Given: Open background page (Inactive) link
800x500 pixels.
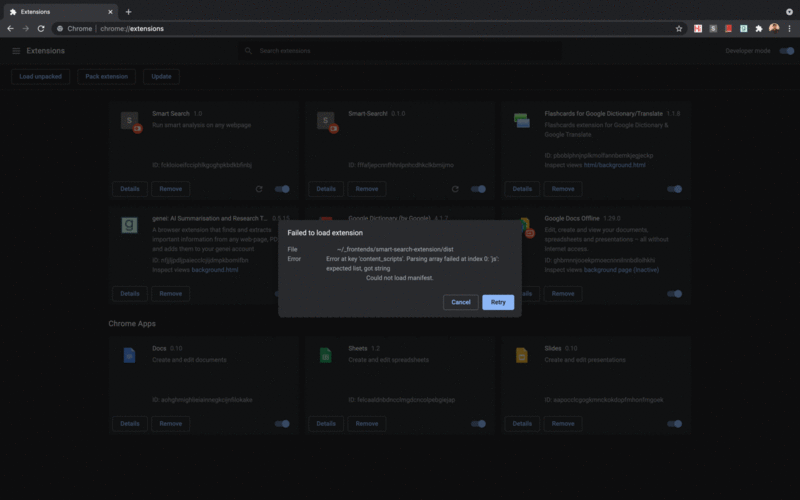Looking at the screenshot, I should pos(621,269).
